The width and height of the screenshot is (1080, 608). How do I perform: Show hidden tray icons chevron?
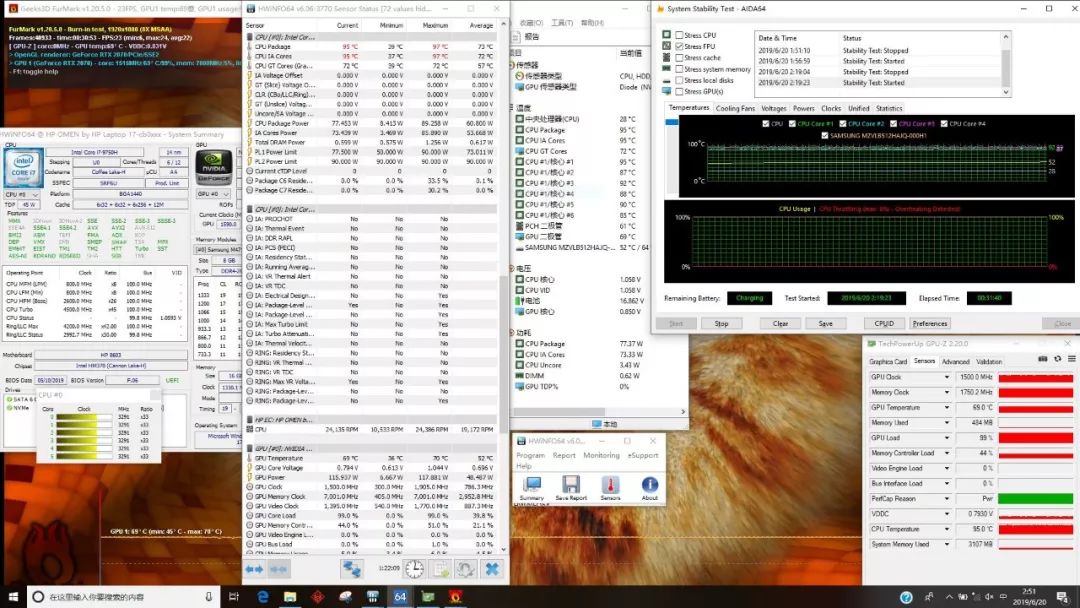pyautogui.click(x=949, y=597)
